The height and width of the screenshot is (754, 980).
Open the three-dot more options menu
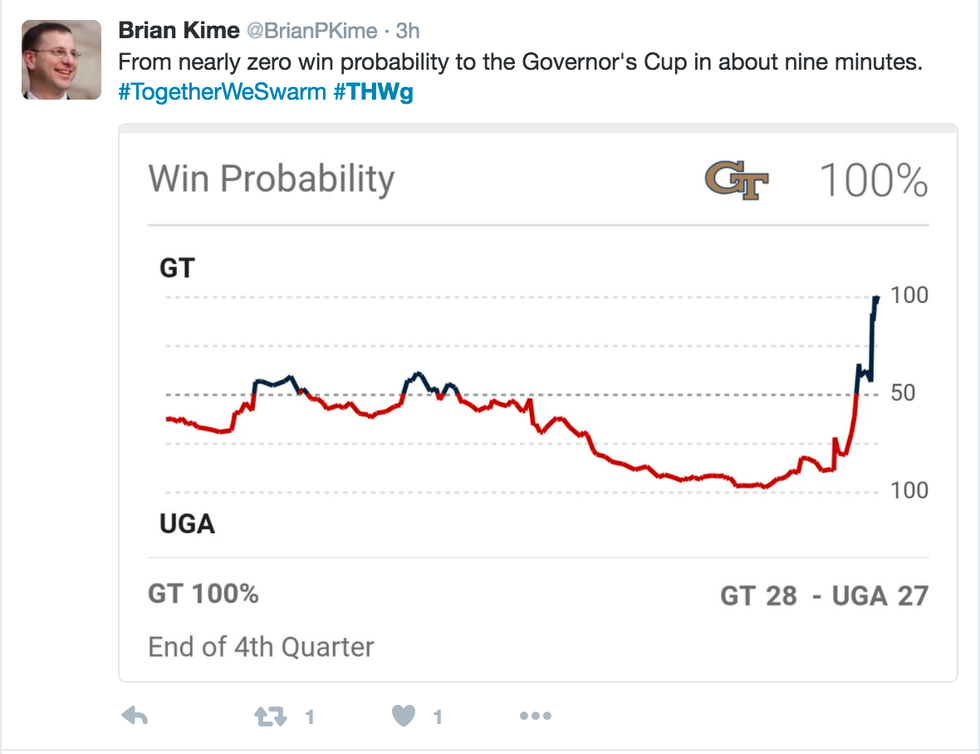535,716
